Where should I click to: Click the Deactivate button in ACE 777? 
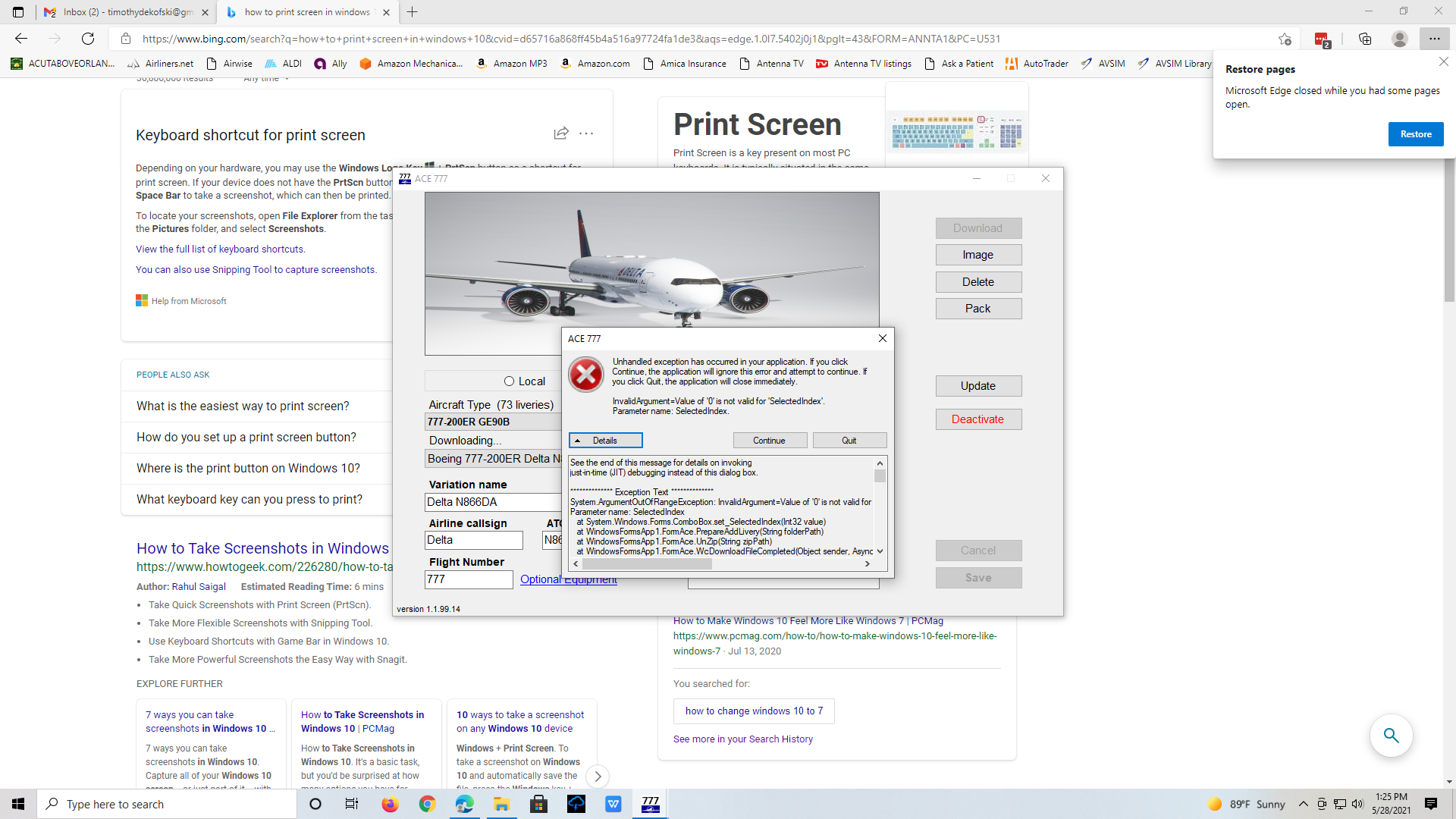(x=978, y=419)
